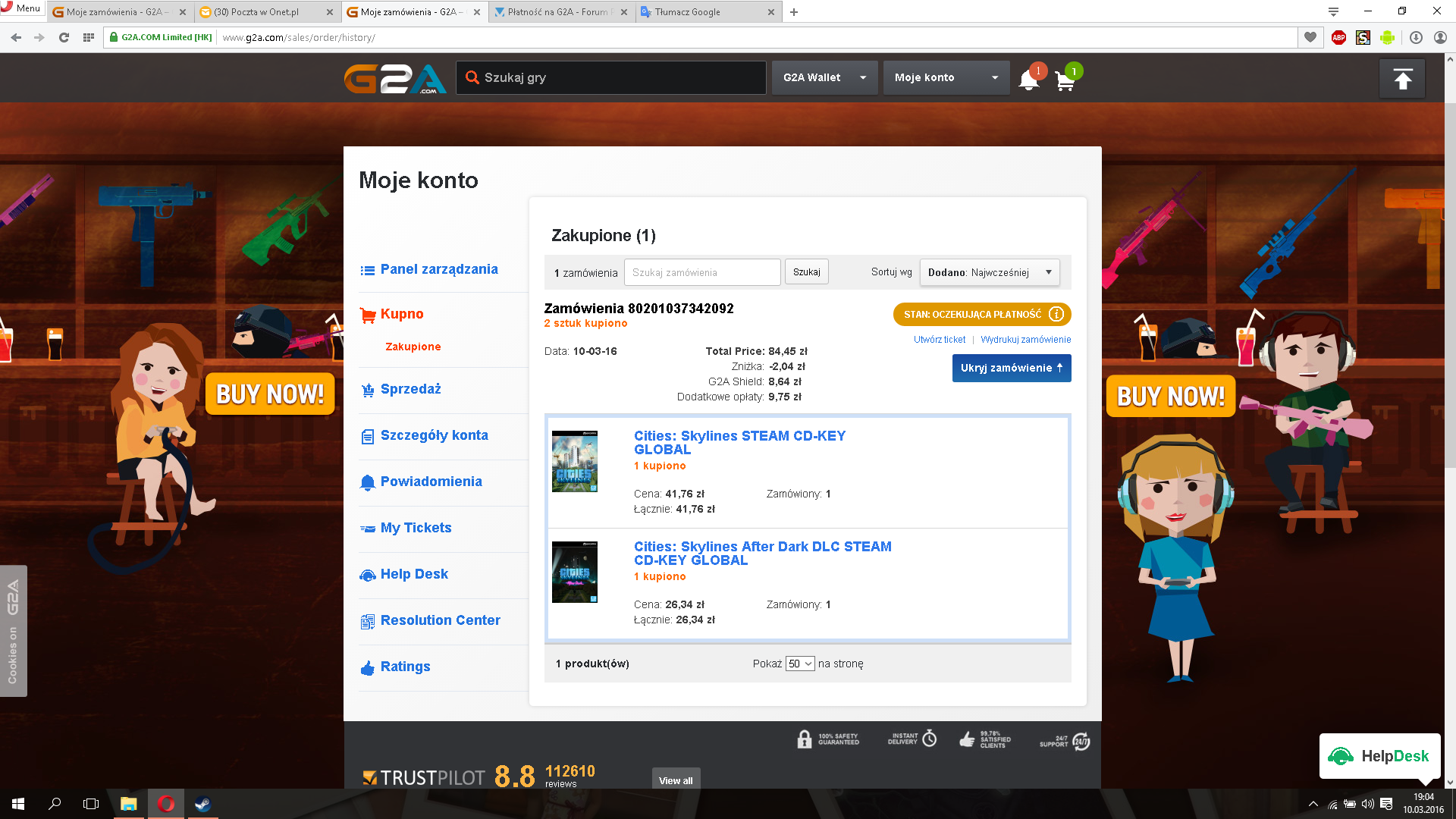The width and height of the screenshot is (1456, 819).
Task: Open the shopping cart icon
Action: click(1065, 80)
